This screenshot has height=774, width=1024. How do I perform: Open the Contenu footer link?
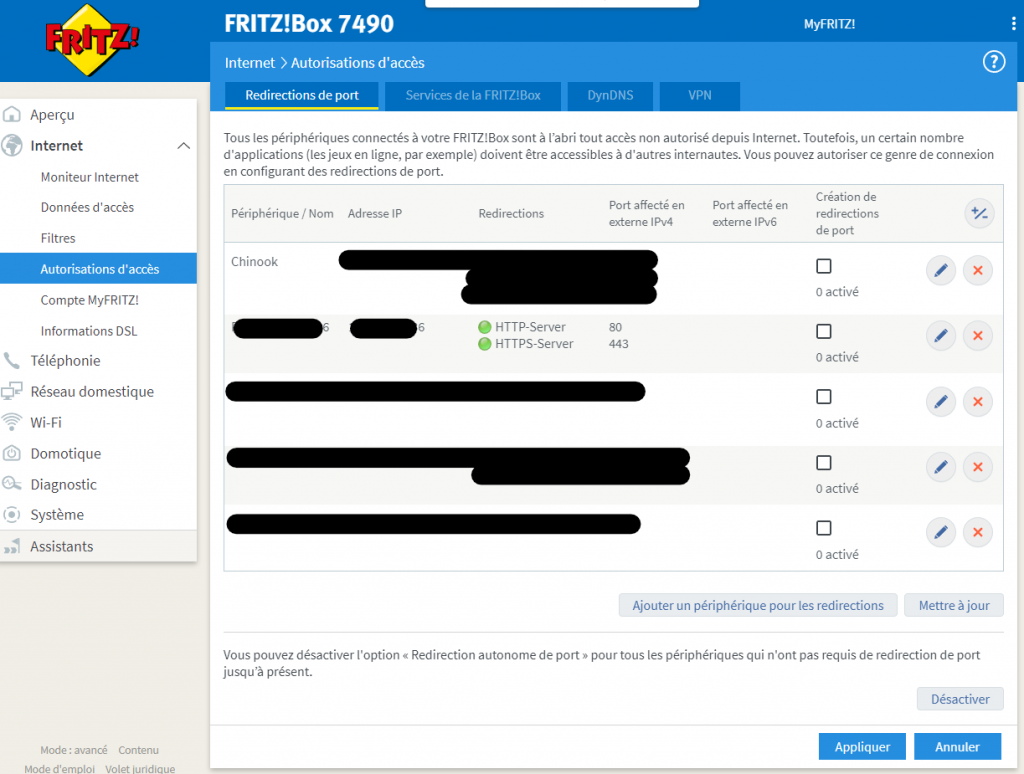click(x=138, y=750)
